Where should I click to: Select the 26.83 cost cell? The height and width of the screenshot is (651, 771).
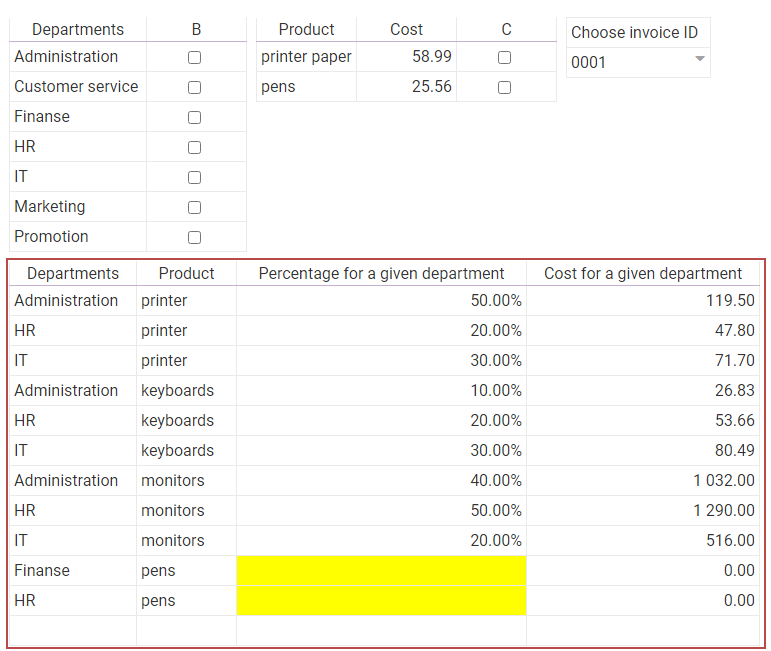643,390
